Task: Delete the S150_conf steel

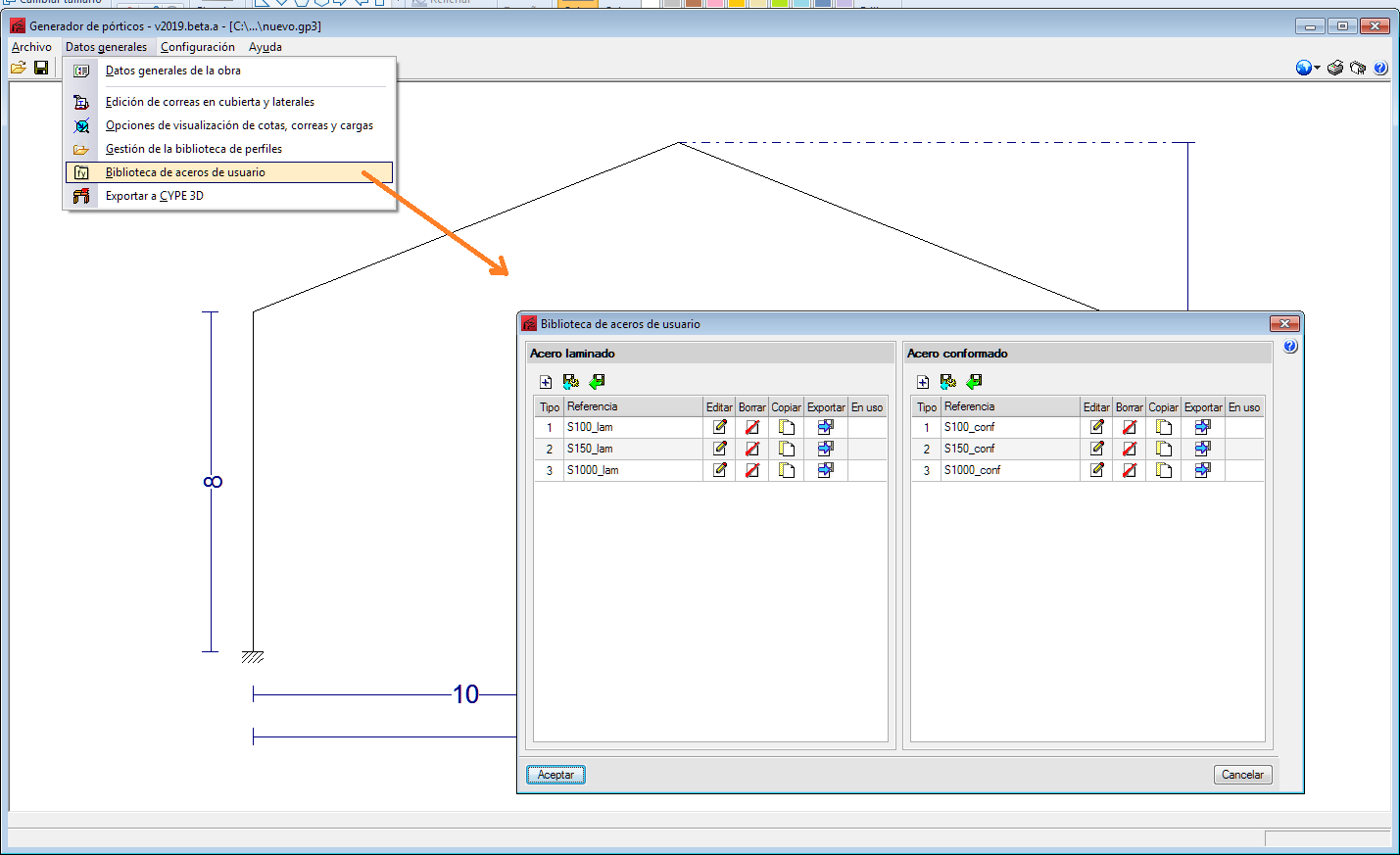Action: 1130,449
